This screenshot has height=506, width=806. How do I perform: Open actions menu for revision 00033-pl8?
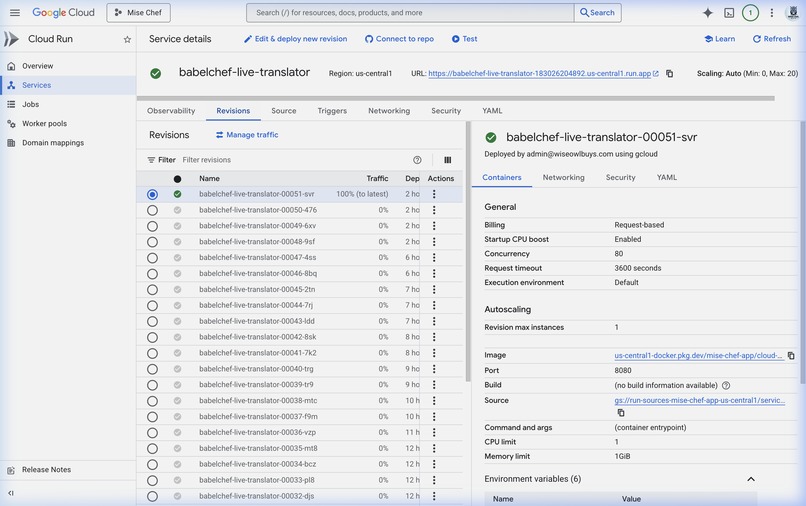[434, 480]
